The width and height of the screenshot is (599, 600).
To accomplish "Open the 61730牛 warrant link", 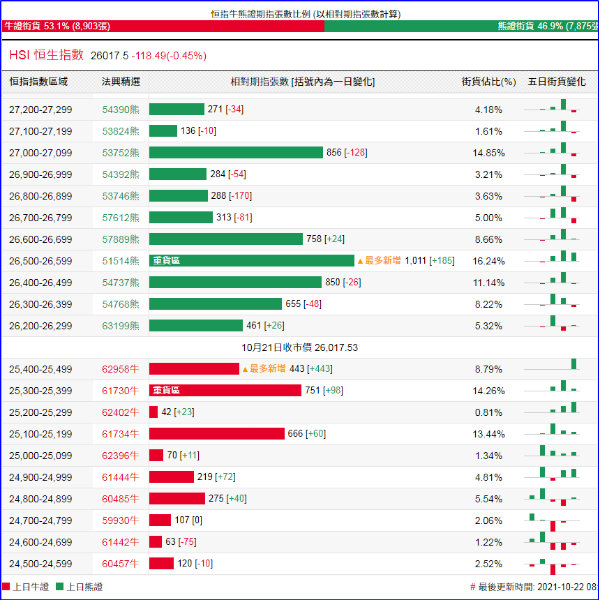I will (120, 391).
